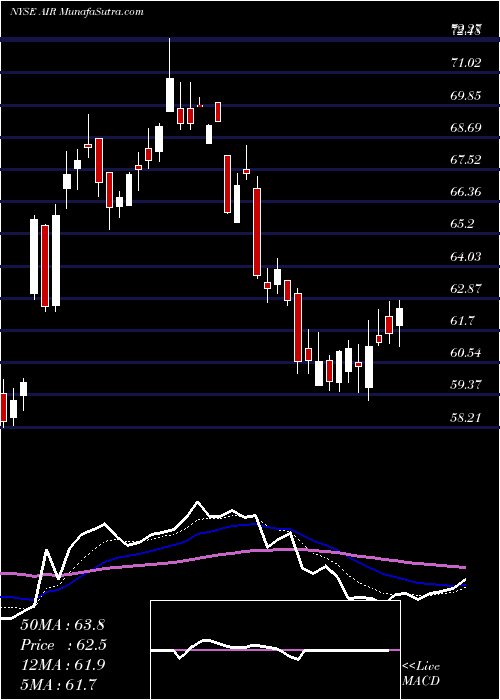Click the Live MACD label
This screenshot has width=500, height=700.
point(421,674)
